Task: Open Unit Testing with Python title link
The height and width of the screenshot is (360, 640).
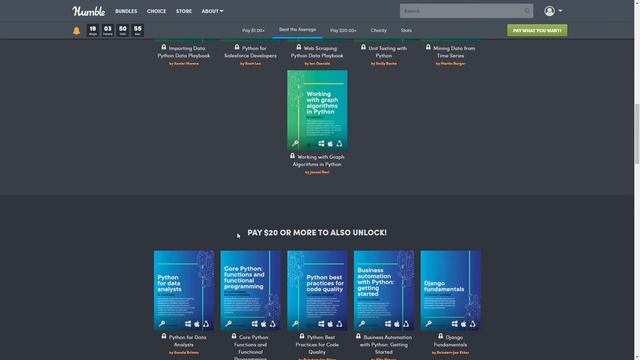Action: tap(384, 52)
